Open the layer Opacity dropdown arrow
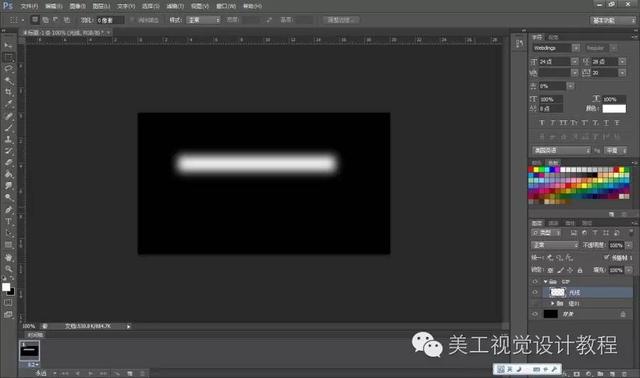The image size is (640, 378). (x=629, y=245)
